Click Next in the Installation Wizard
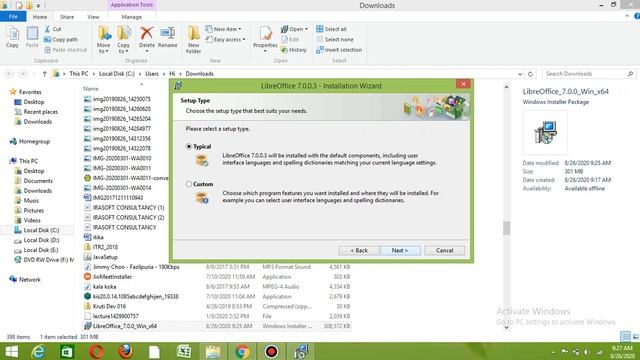The height and width of the screenshot is (360, 640). pyautogui.click(x=400, y=250)
